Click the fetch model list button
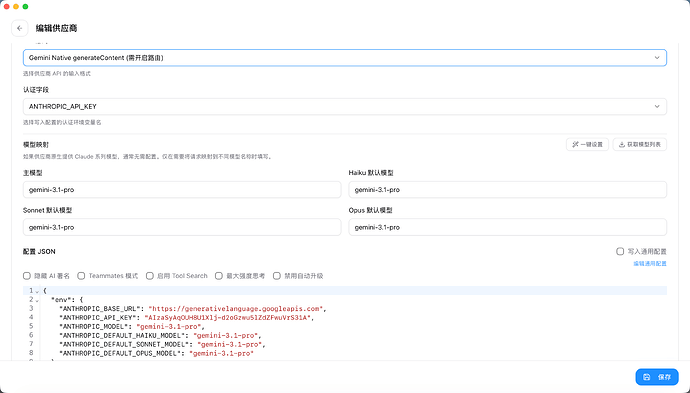 (639, 144)
